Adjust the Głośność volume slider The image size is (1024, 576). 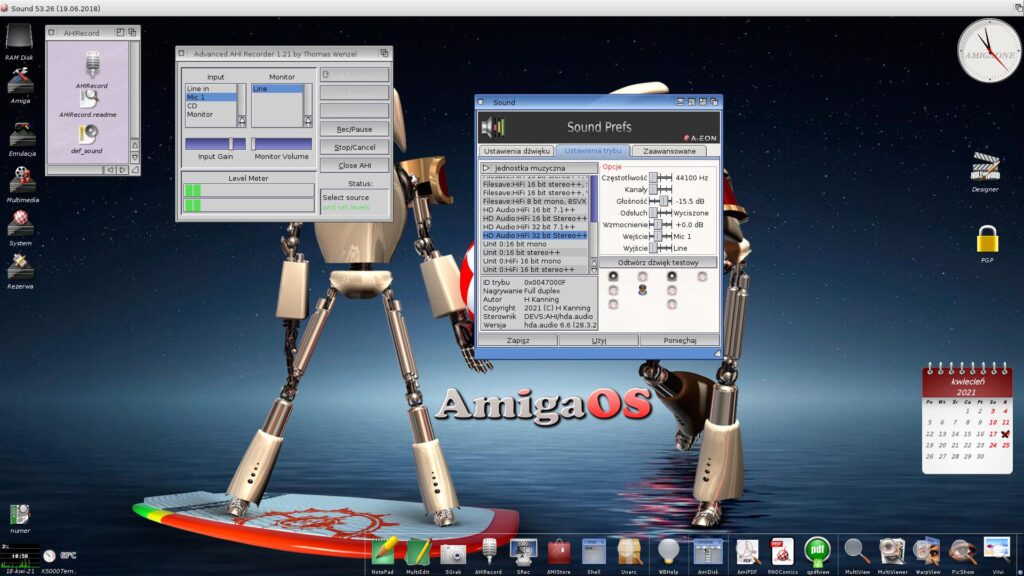661,201
